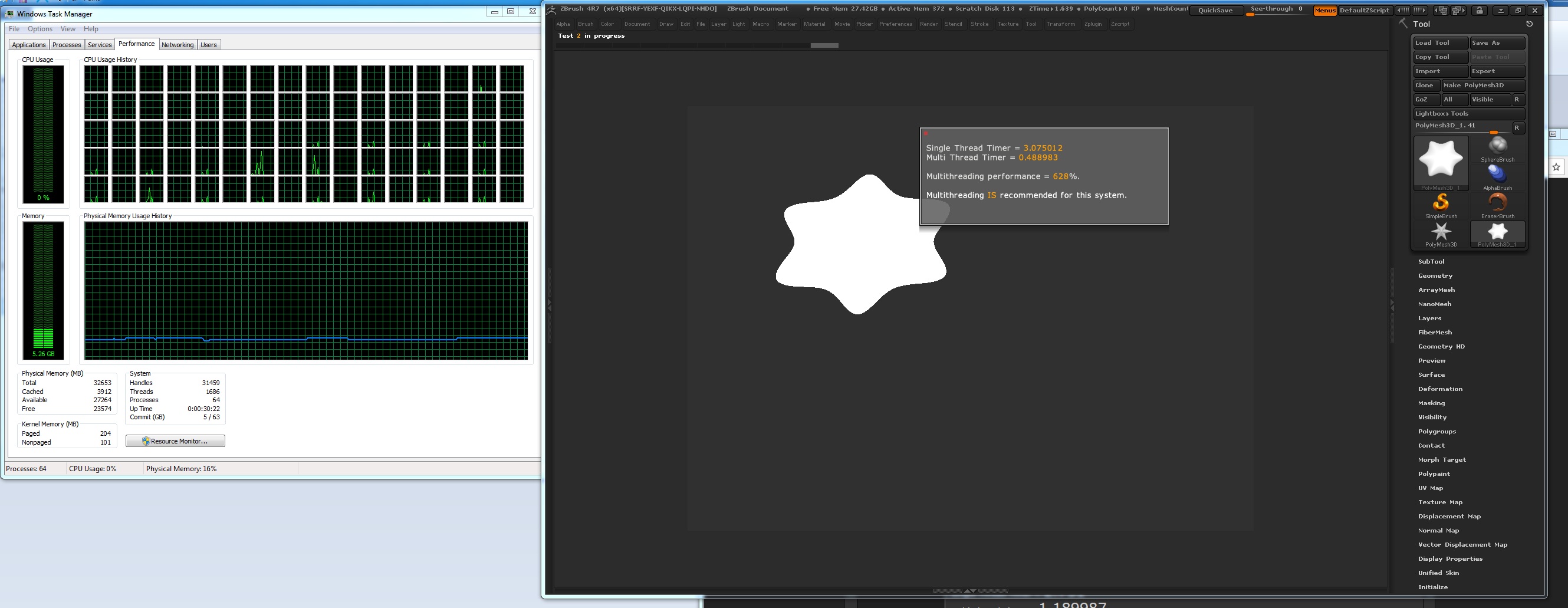
Task: Click the red dot in results popup
Action: tap(926, 133)
